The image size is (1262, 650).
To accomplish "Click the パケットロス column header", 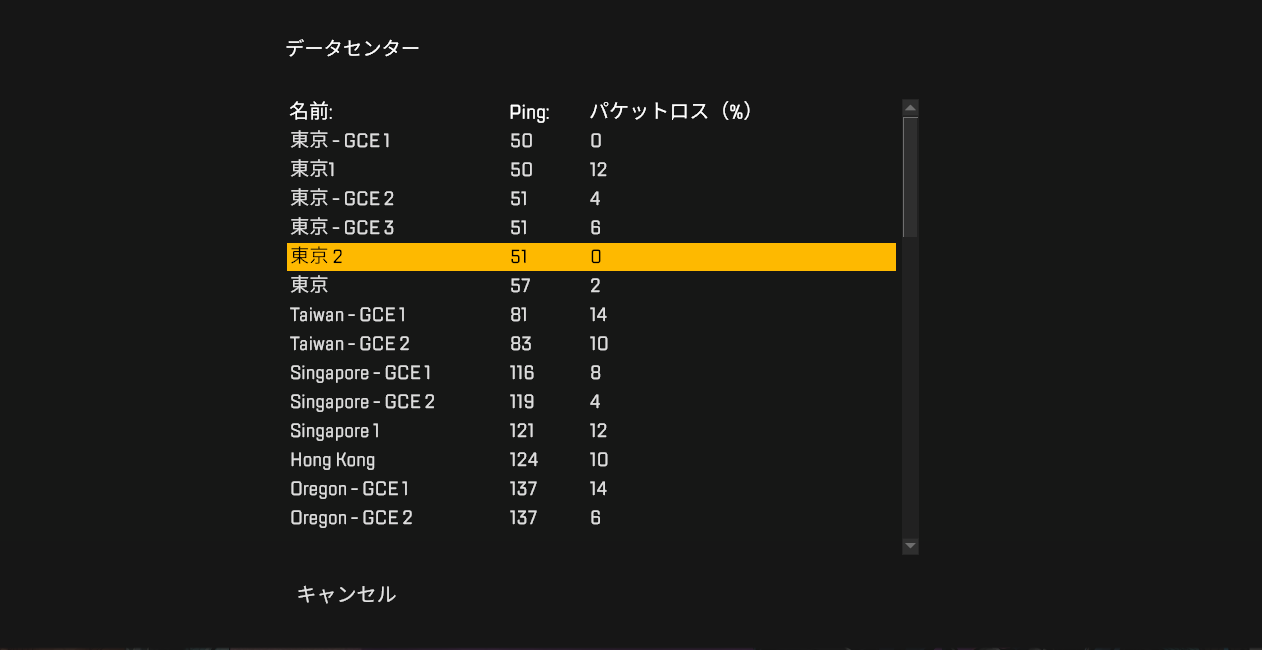I will (x=670, y=111).
